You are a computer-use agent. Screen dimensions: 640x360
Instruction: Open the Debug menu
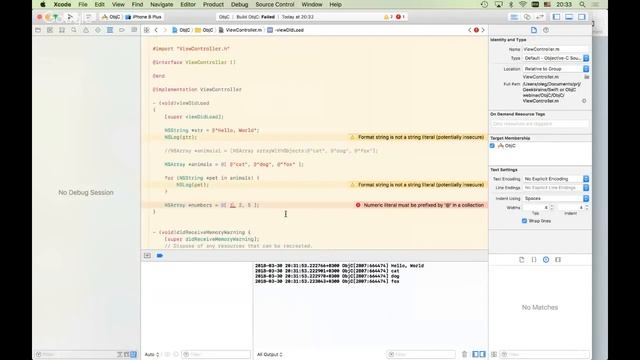point(239,4)
